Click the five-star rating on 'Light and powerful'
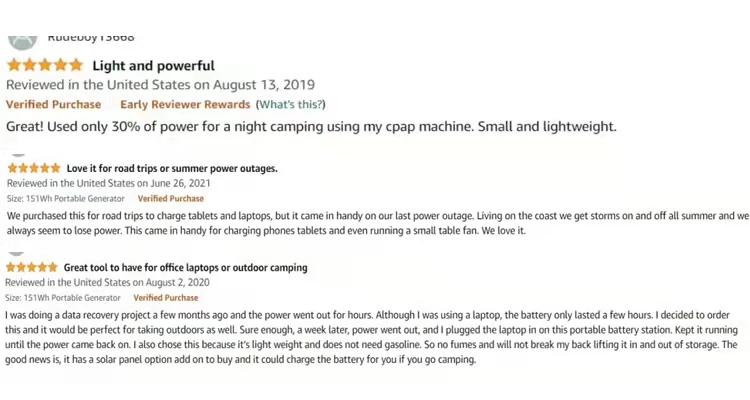The width and height of the screenshot is (750, 400). tap(45, 65)
